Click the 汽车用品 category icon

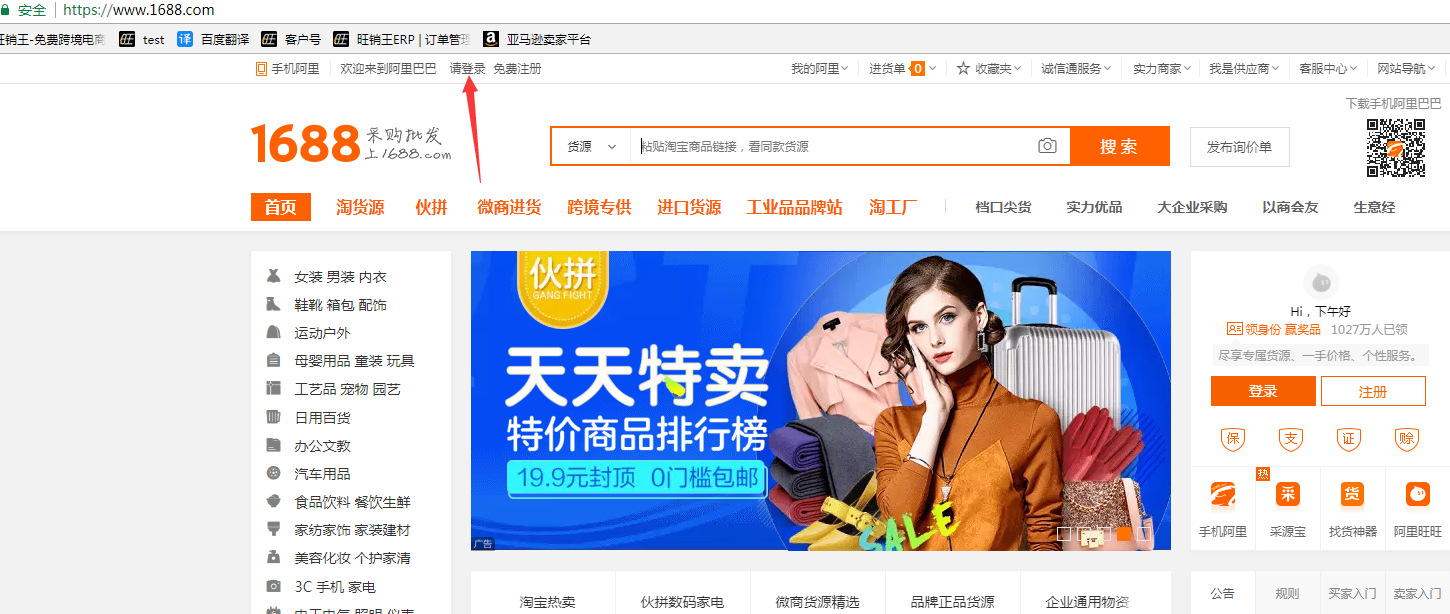tap(273, 473)
